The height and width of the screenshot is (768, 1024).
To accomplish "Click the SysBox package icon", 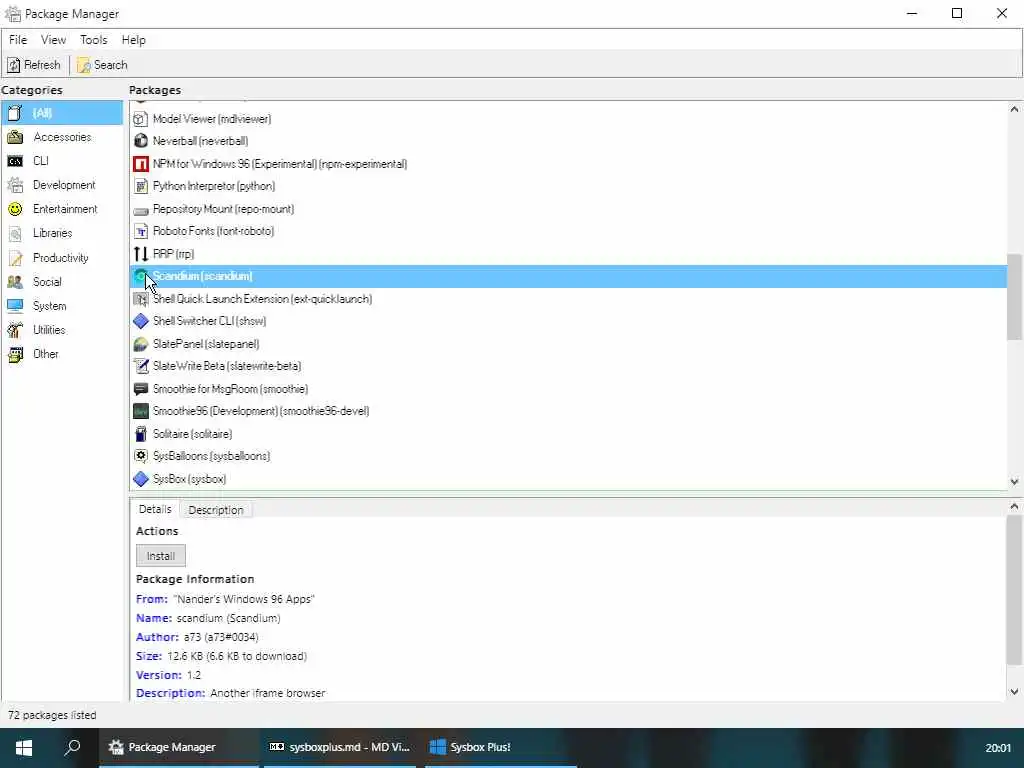I will point(140,479).
